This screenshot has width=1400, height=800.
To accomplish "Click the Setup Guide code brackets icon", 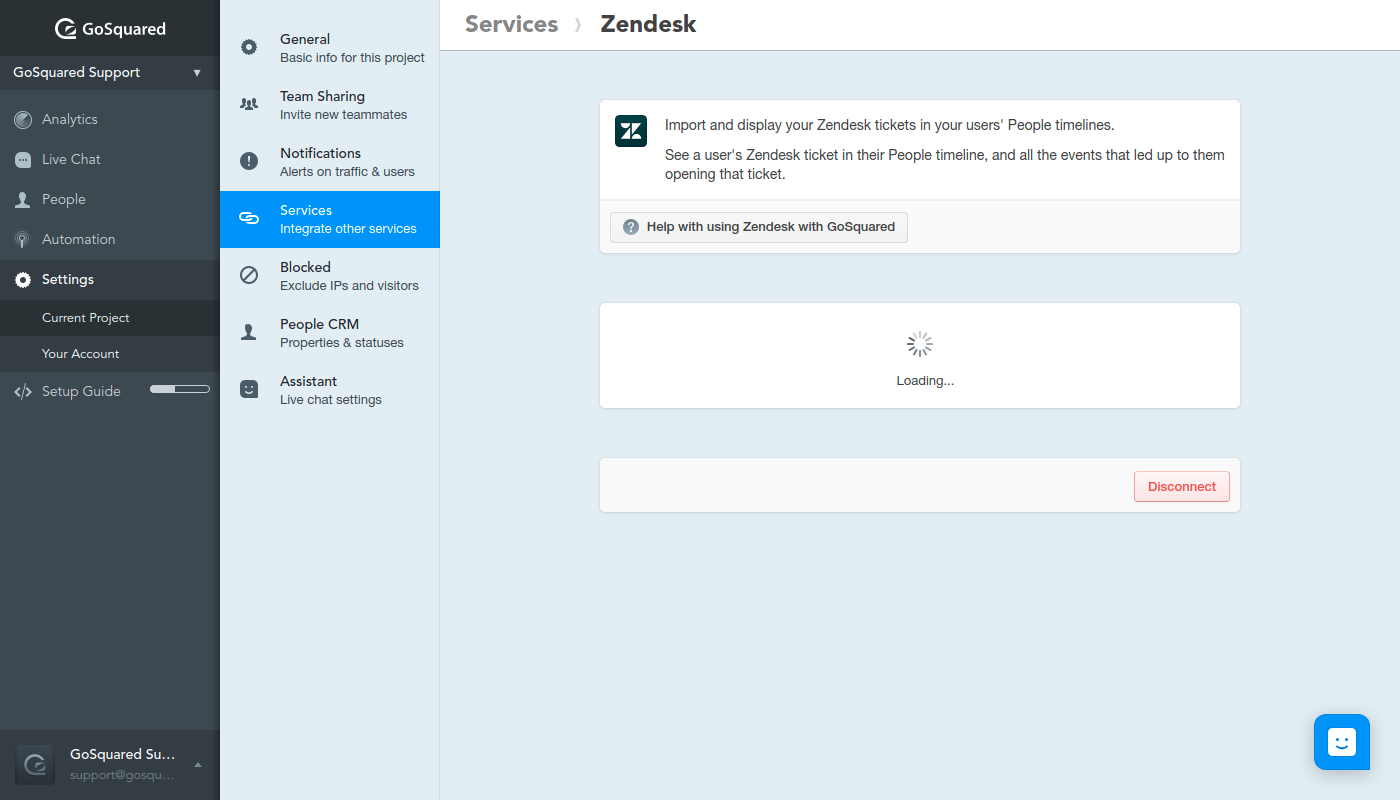I will tap(23, 392).
